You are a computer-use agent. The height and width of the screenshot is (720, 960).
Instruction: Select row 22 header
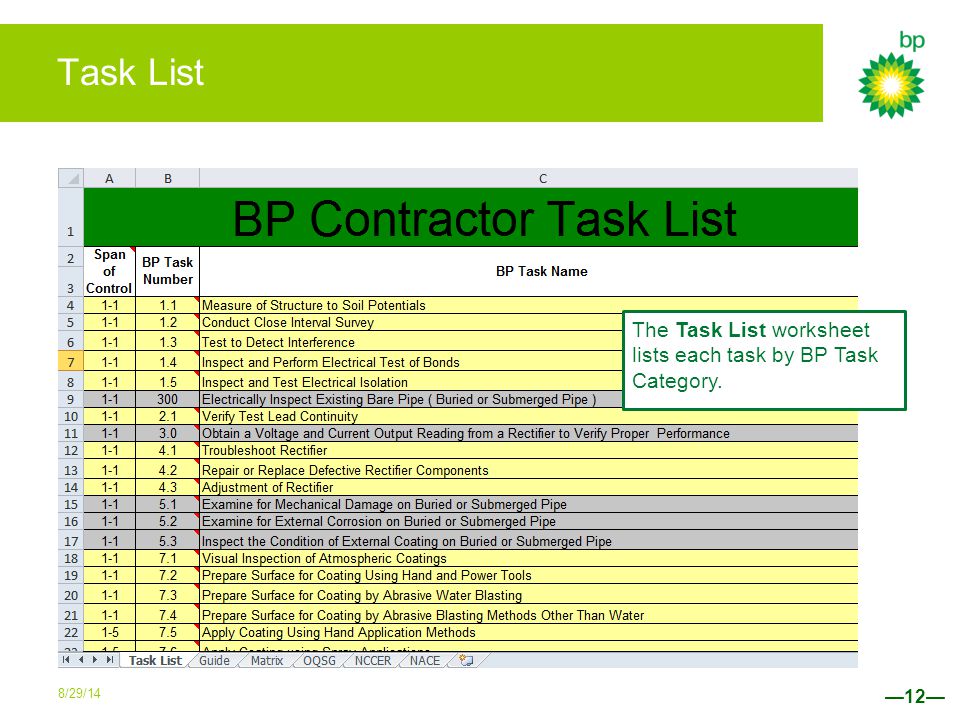(x=71, y=632)
